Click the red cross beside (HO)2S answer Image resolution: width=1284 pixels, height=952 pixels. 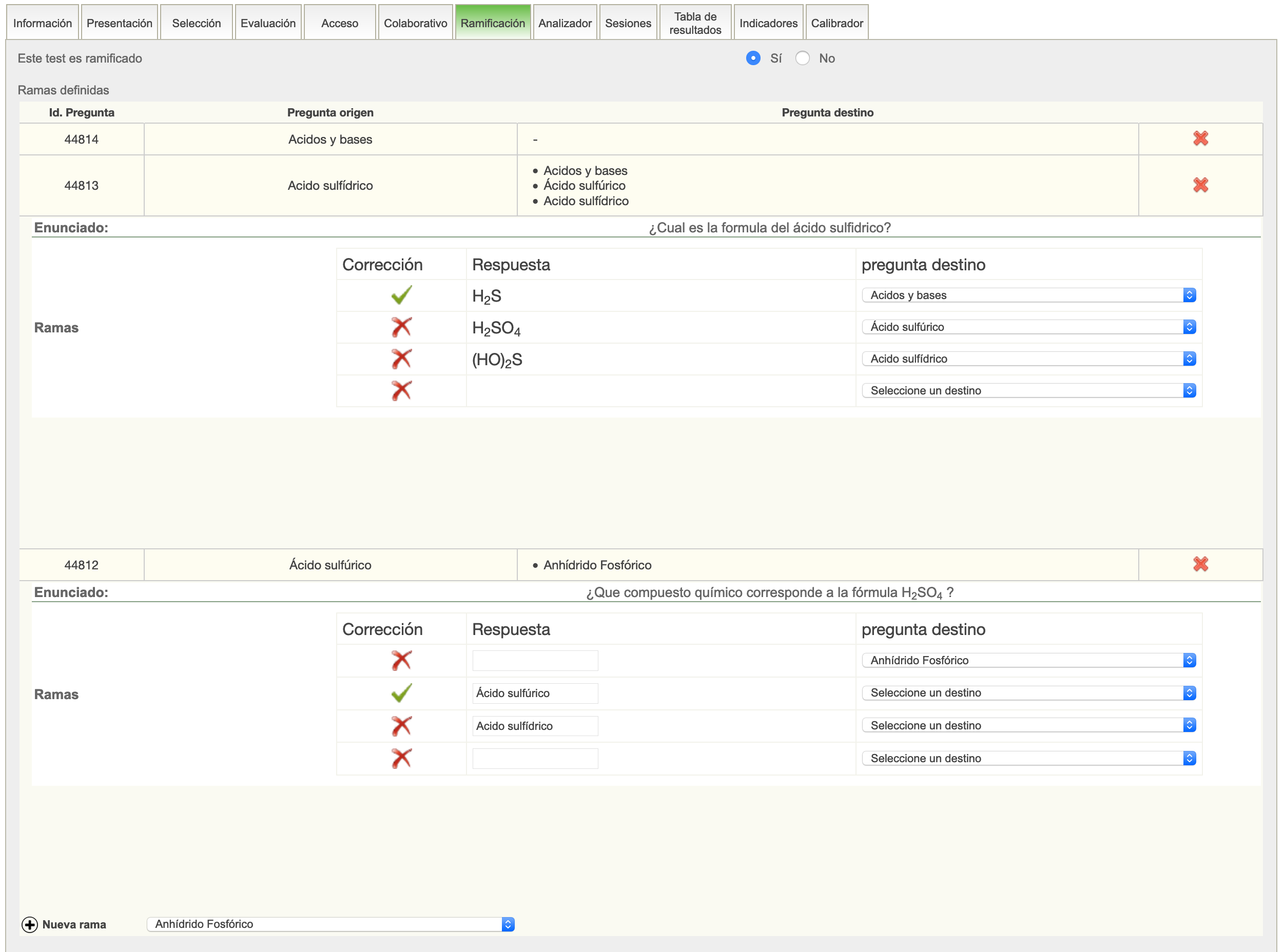coord(401,359)
